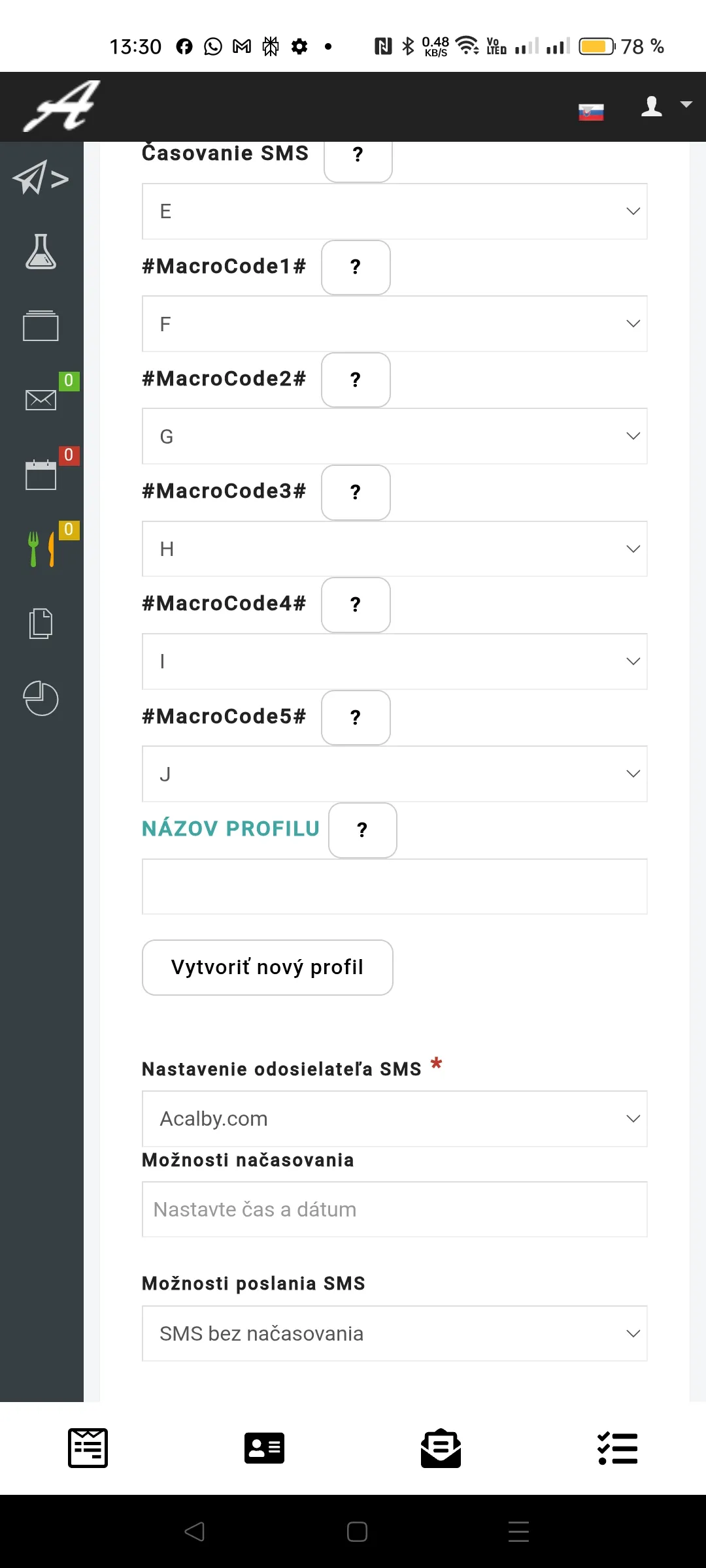Image resolution: width=706 pixels, height=1568 pixels.
Task: Focus the Názov profilu text field
Action: coord(395,887)
